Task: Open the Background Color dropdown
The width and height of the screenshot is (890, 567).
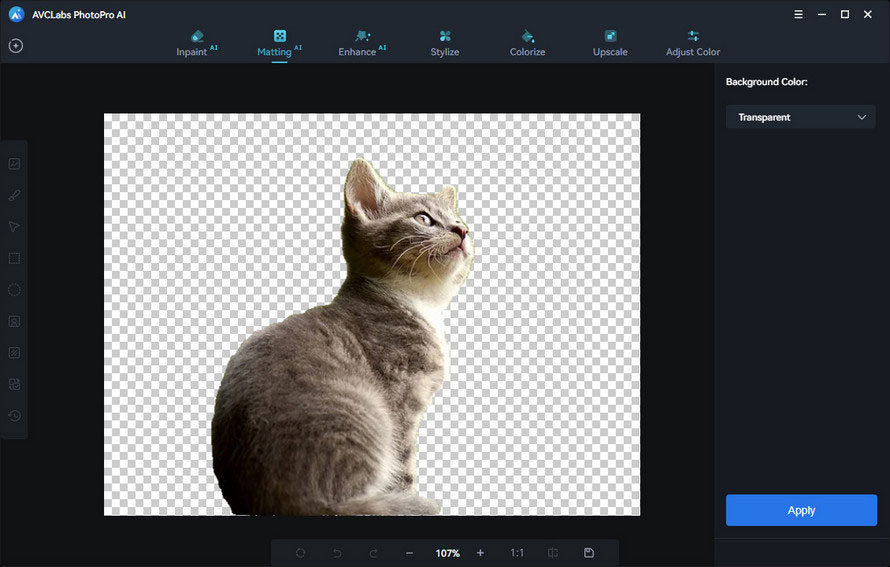Action: (800, 117)
